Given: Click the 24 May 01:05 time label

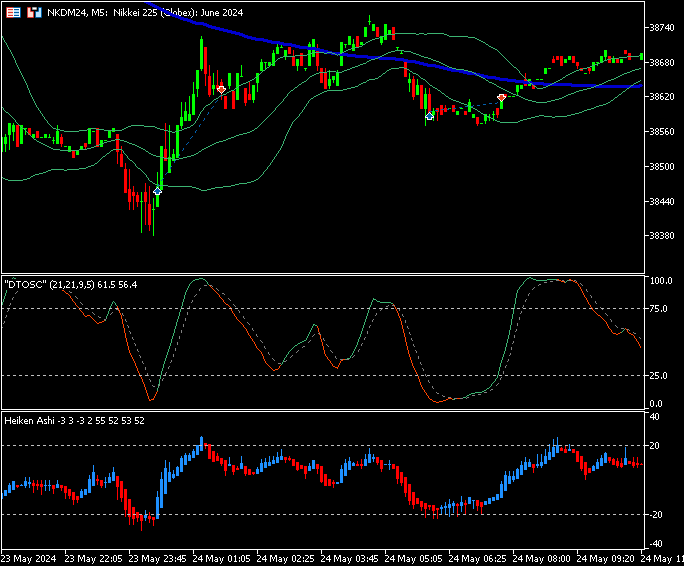Looking at the screenshot, I should tap(222, 559).
